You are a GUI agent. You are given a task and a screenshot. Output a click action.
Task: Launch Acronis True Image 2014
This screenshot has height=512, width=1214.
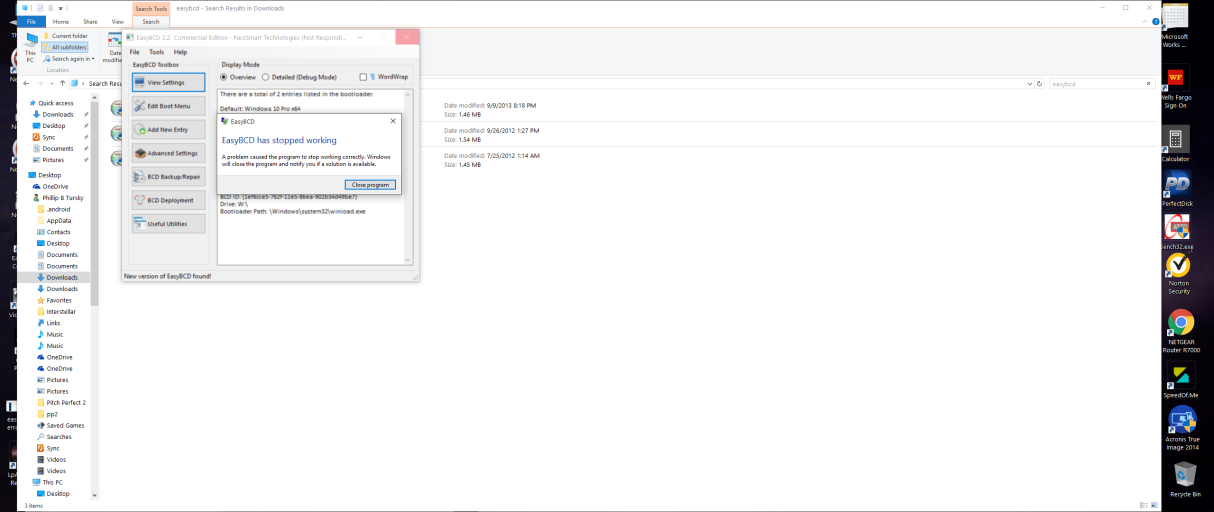click(x=1181, y=430)
